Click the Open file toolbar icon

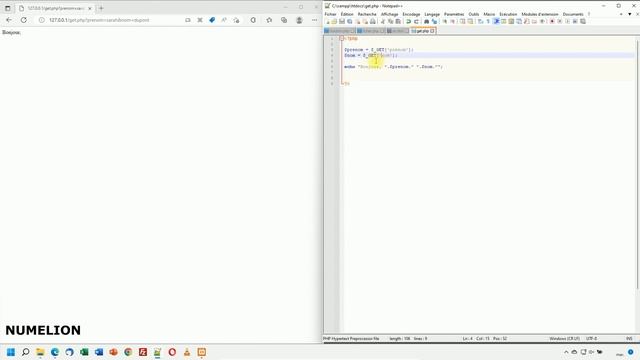point(334,21)
